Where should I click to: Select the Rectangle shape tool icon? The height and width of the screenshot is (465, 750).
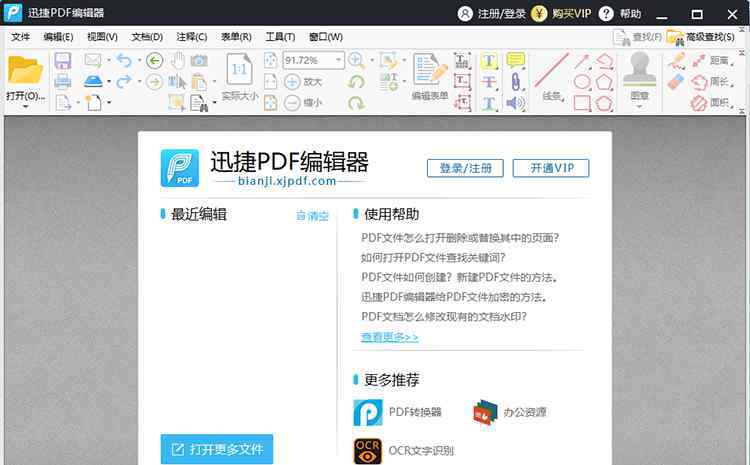tap(582, 103)
